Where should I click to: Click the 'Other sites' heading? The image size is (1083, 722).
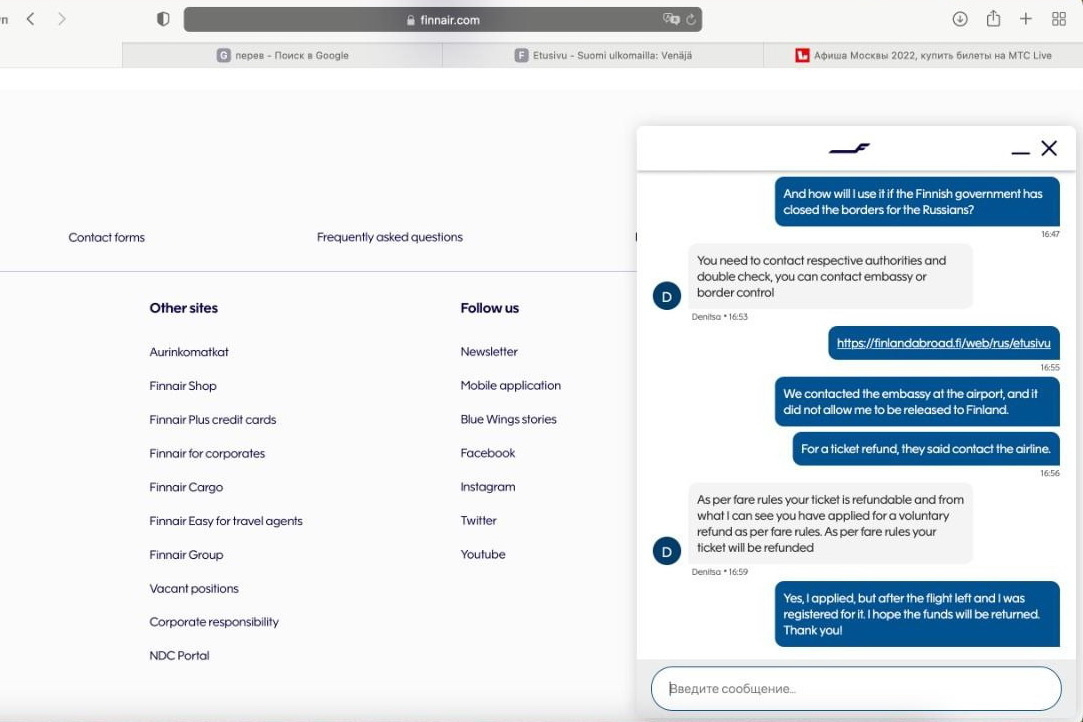pyautogui.click(x=184, y=308)
